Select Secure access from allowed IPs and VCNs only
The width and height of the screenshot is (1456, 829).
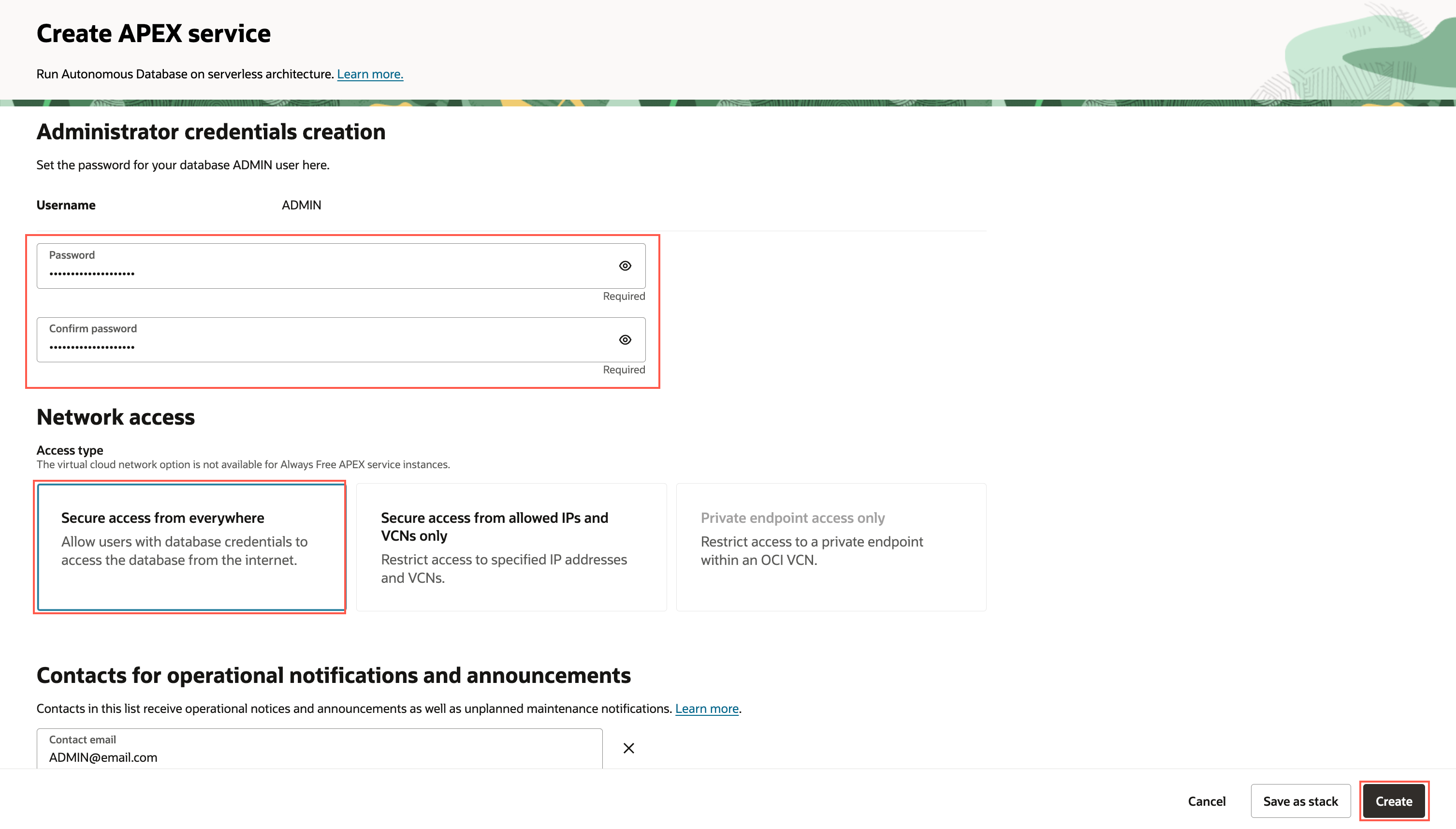(511, 547)
